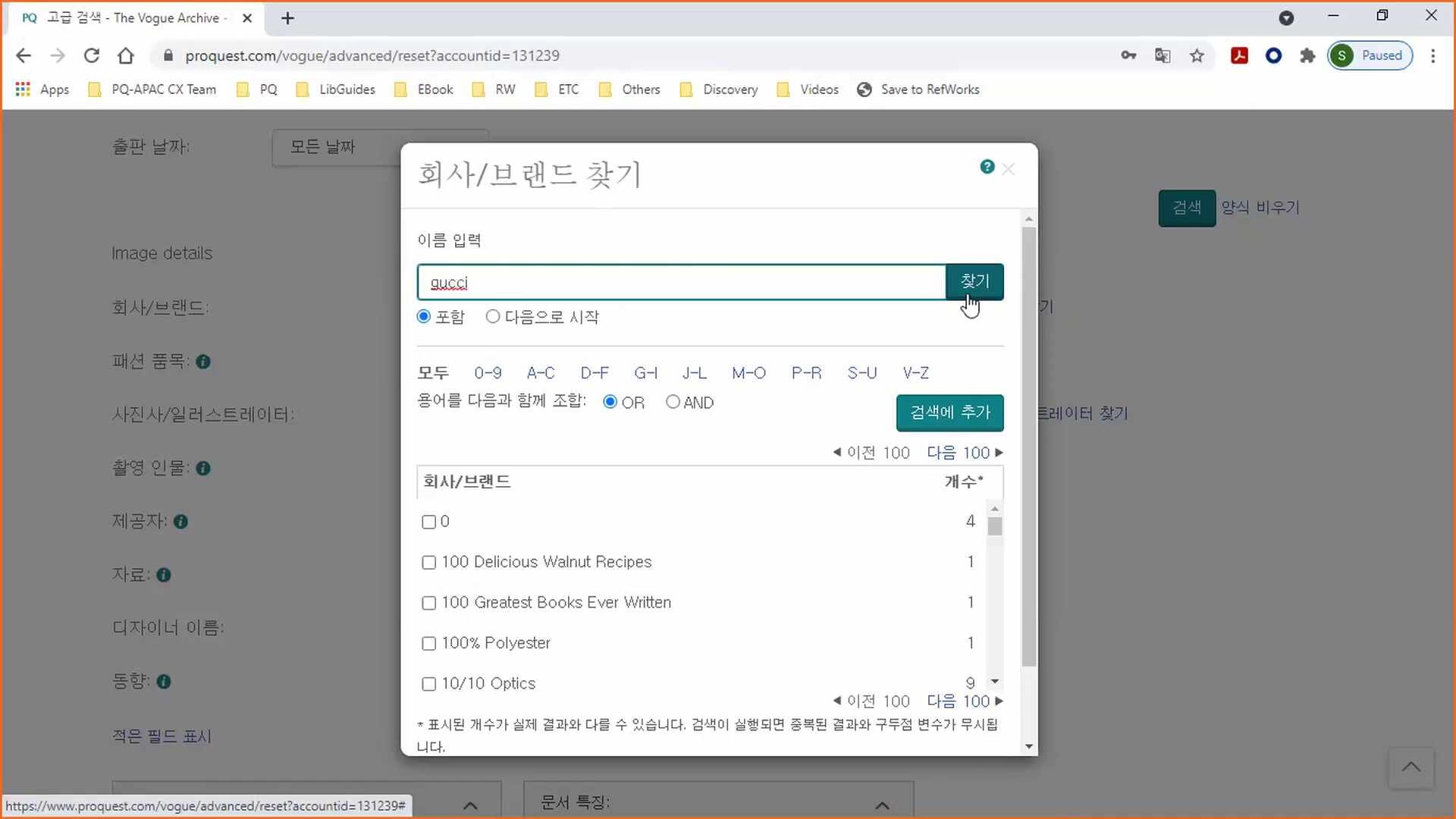Click the help question mark icon in dialog
Screen dimensions: 1456x819
(x=987, y=166)
